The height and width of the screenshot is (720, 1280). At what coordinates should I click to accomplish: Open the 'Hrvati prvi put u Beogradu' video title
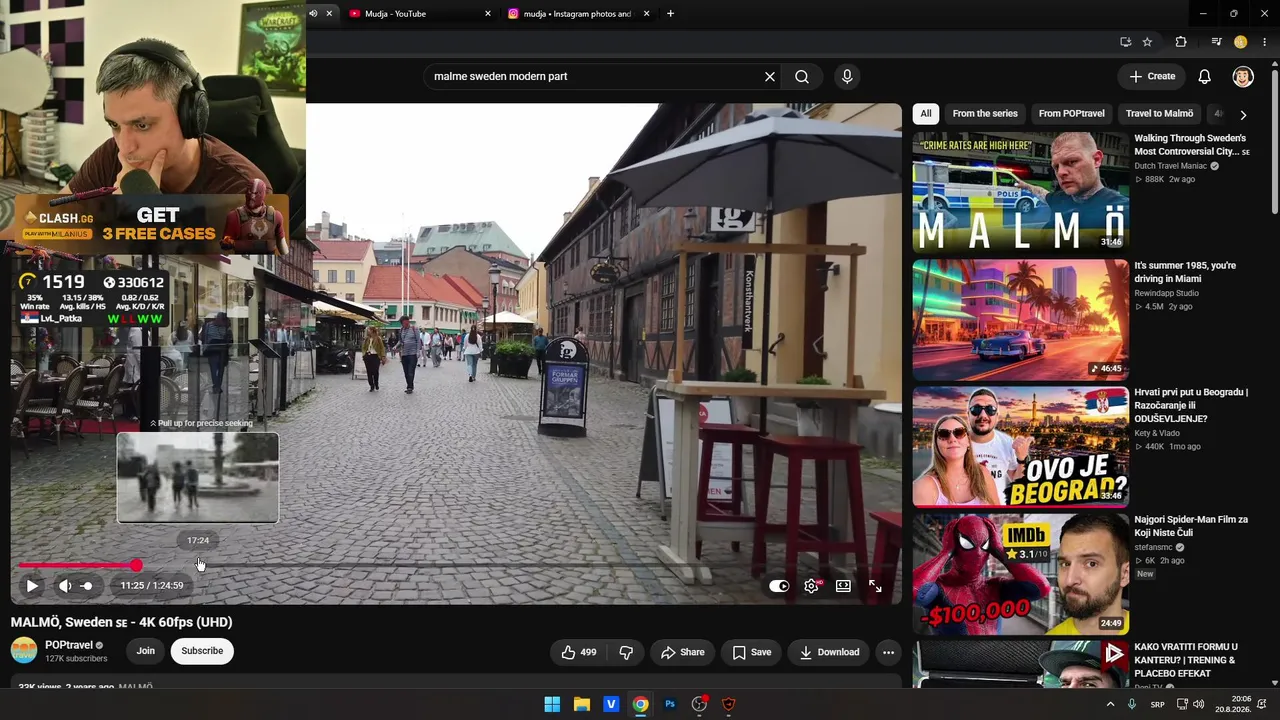(1191, 405)
